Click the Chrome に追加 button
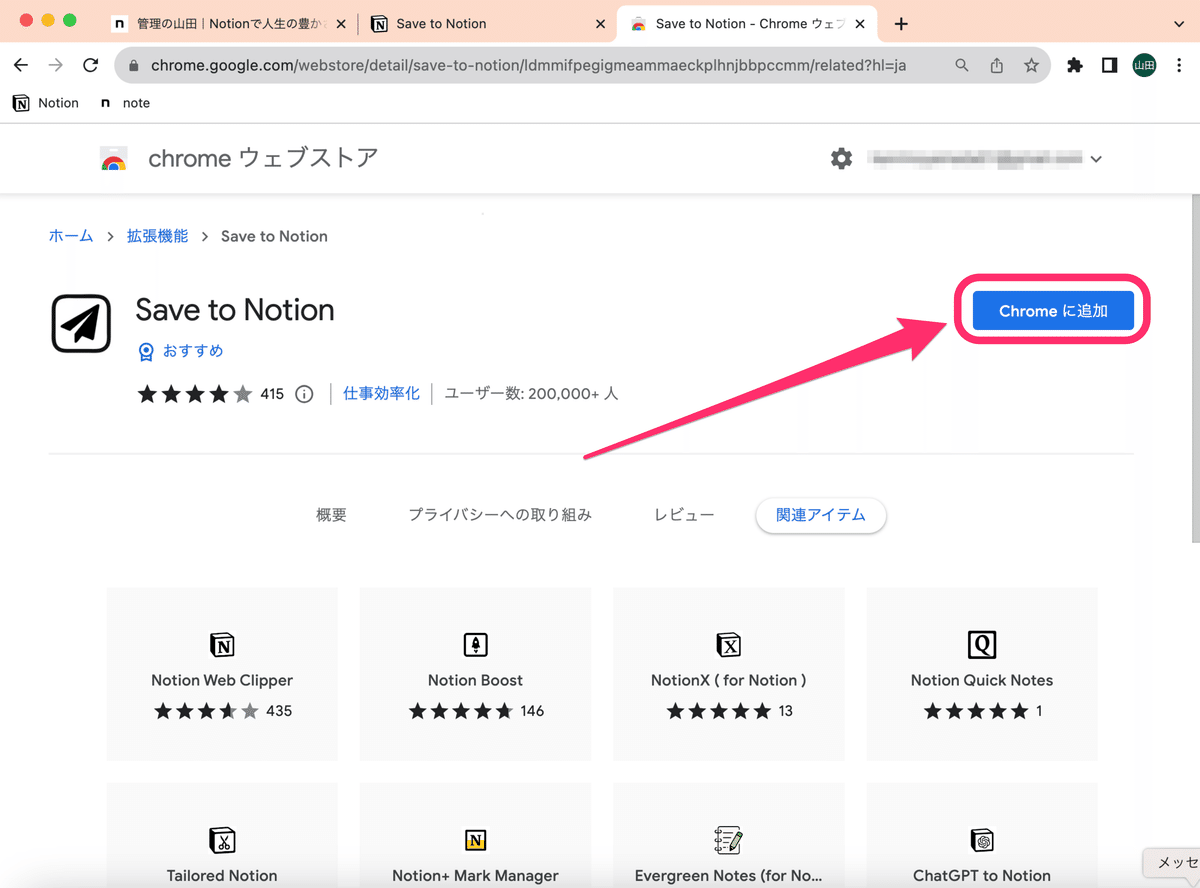 [1052, 310]
